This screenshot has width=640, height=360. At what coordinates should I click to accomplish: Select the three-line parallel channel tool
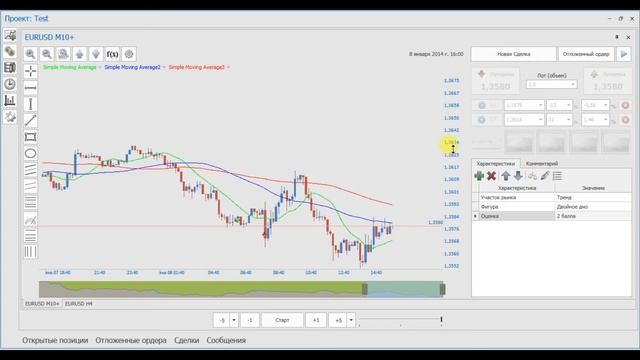31,170
